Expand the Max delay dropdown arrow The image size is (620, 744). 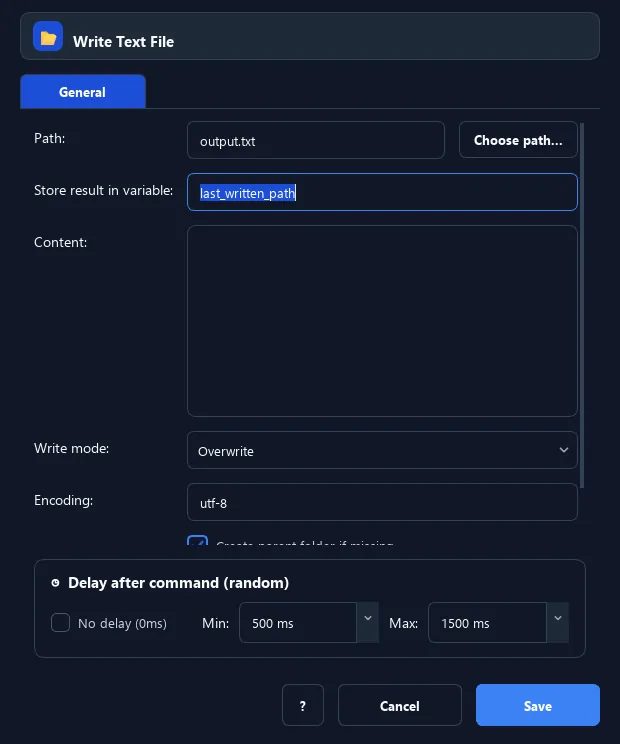click(x=558, y=619)
